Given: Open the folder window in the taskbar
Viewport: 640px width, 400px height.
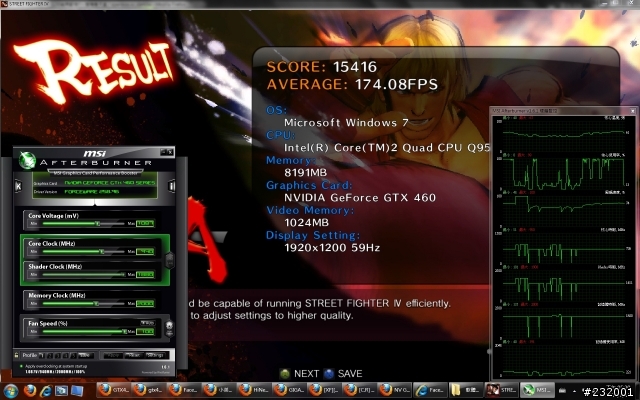Looking at the screenshot, I should click(x=465, y=390).
